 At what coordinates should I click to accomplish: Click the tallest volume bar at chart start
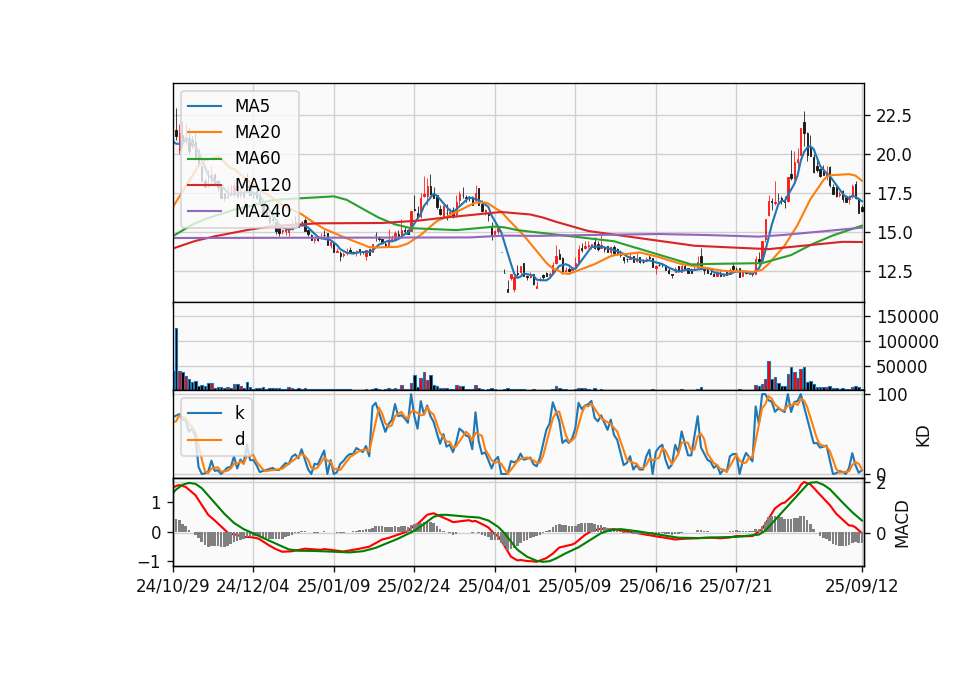176,359
